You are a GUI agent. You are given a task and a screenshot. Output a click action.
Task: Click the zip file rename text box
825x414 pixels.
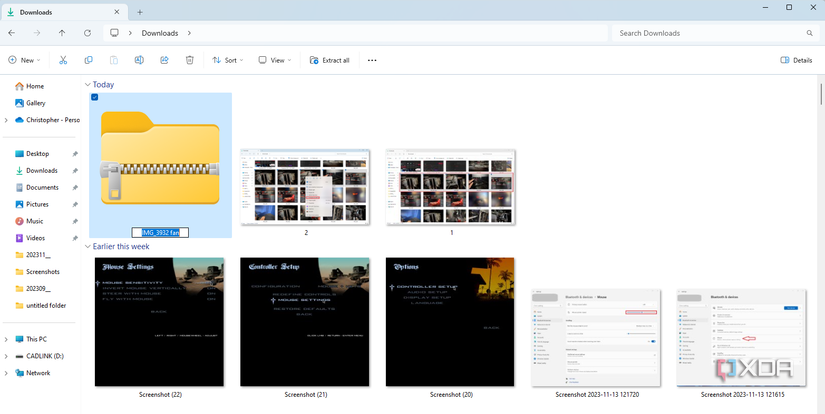point(160,233)
